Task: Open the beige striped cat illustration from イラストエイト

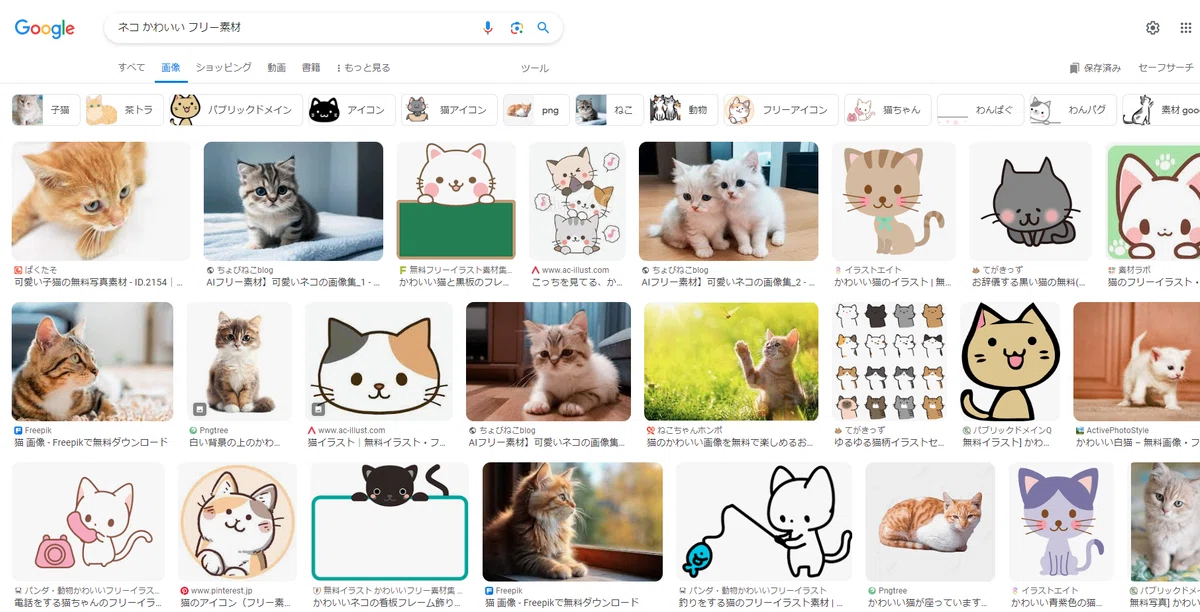Action: [x=894, y=201]
